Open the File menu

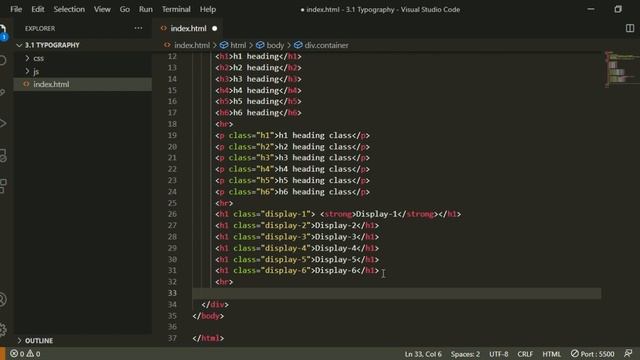click(16, 9)
